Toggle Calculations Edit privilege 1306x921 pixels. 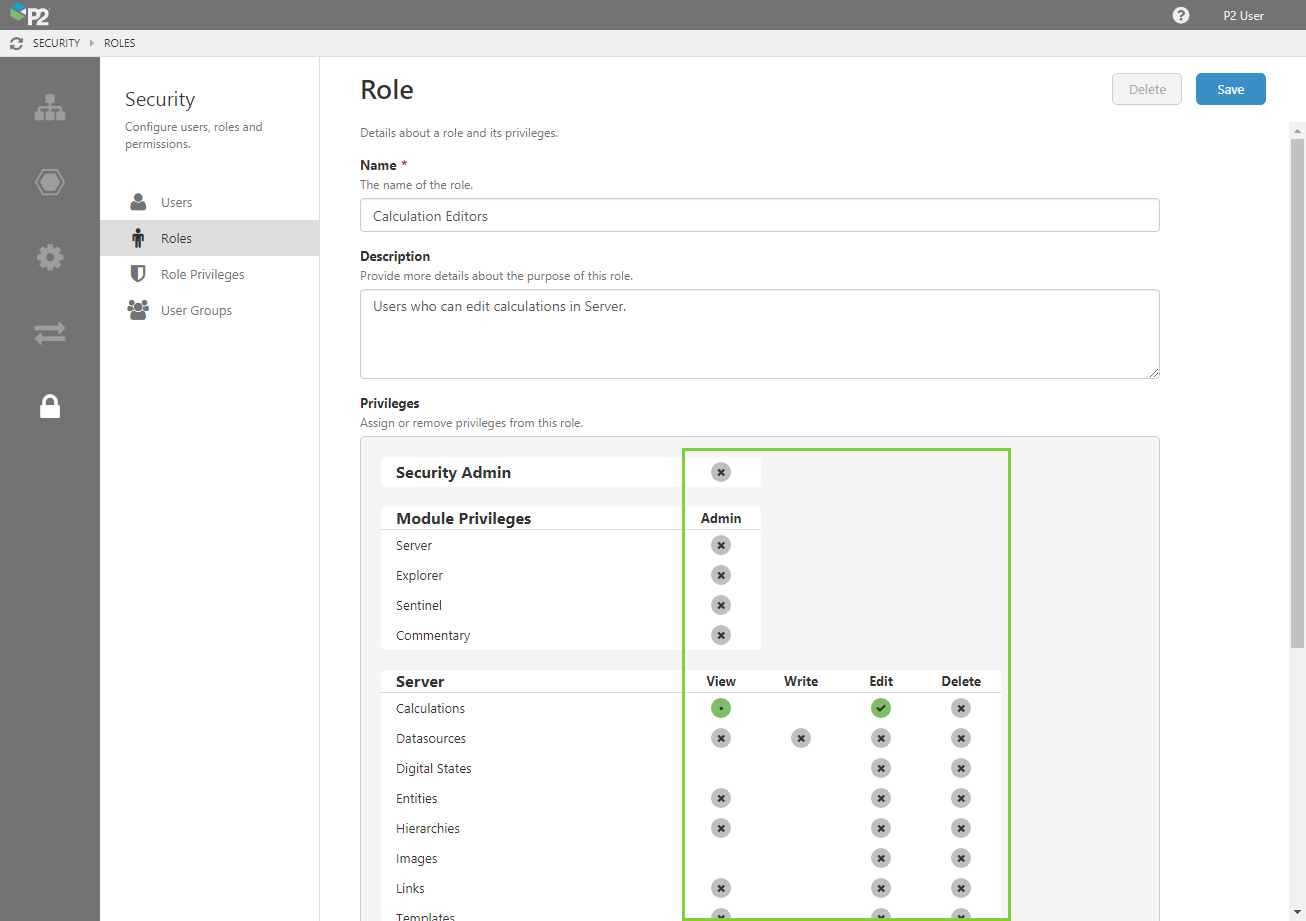[x=881, y=708]
